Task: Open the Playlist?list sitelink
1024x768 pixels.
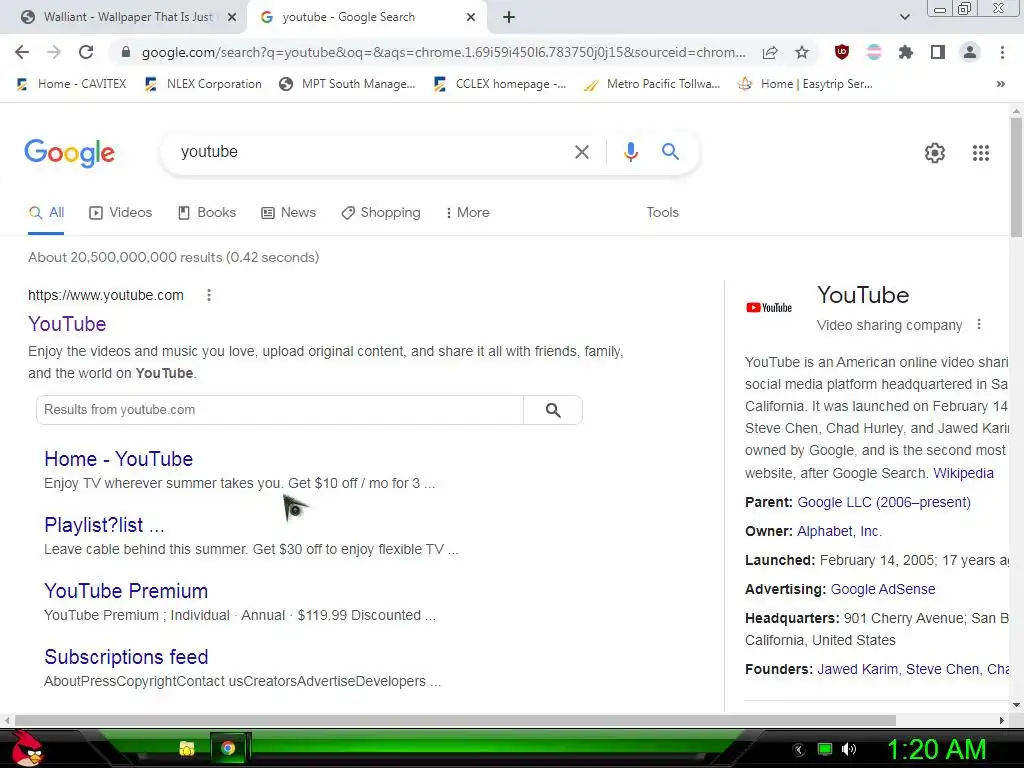Action: (104, 525)
